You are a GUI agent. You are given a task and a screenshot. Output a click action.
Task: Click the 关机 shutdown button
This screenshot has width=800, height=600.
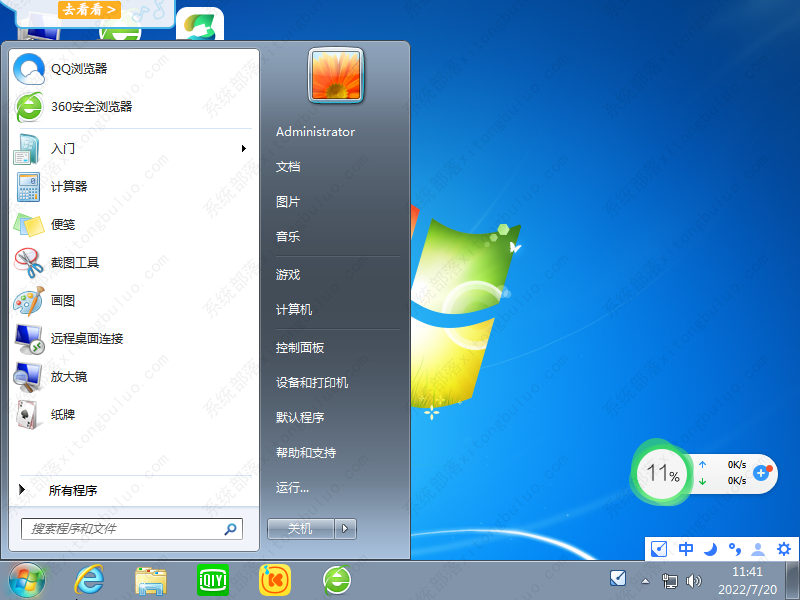coord(300,529)
